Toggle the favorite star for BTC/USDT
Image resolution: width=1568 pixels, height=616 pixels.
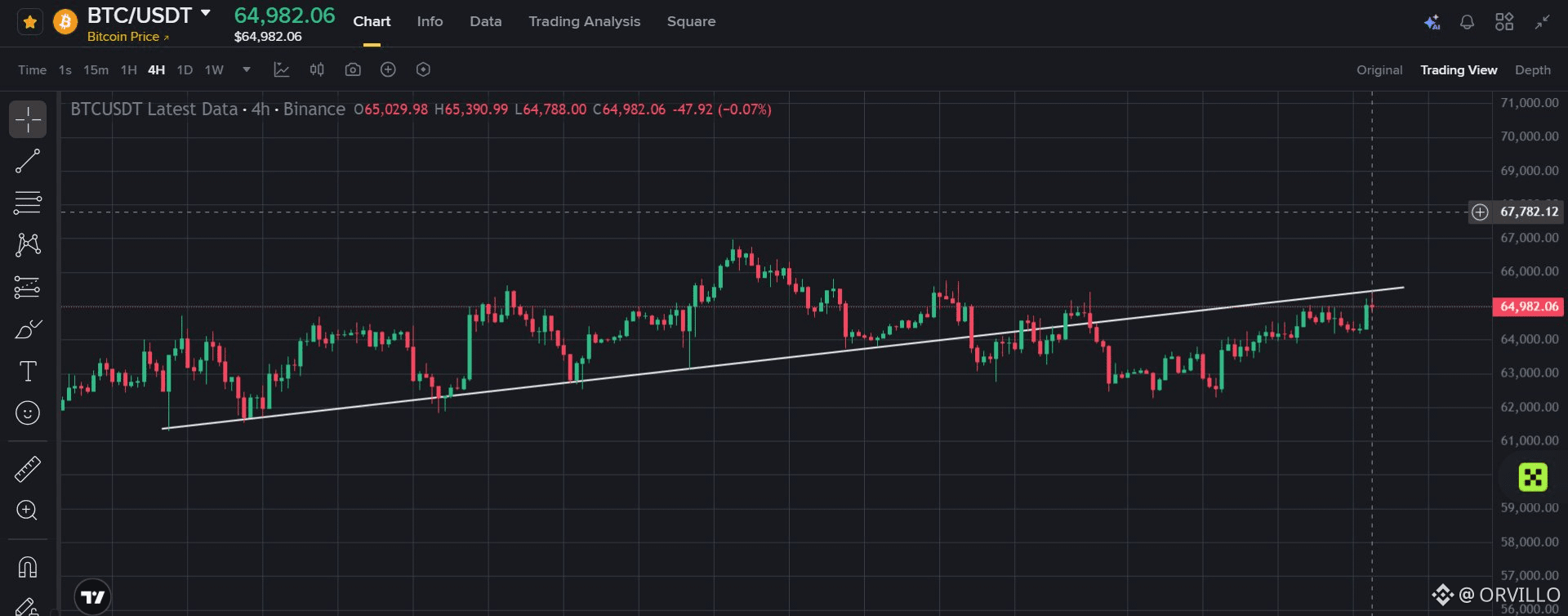point(30,22)
